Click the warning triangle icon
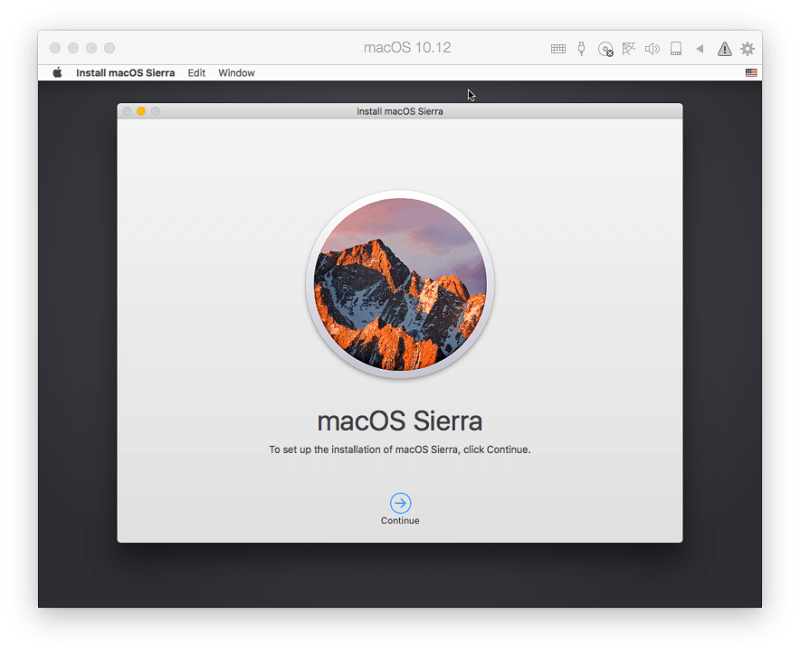Viewport: 800px width, 653px height. (724, 48)
